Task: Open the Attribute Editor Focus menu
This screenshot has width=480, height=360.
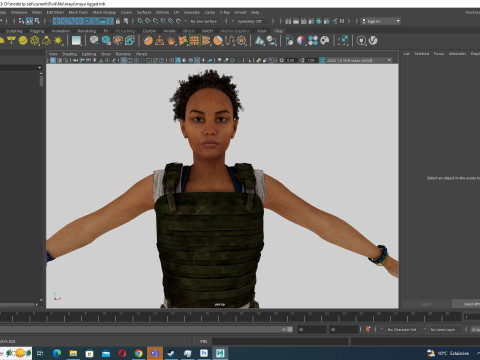Action: (x=439, y=54)
